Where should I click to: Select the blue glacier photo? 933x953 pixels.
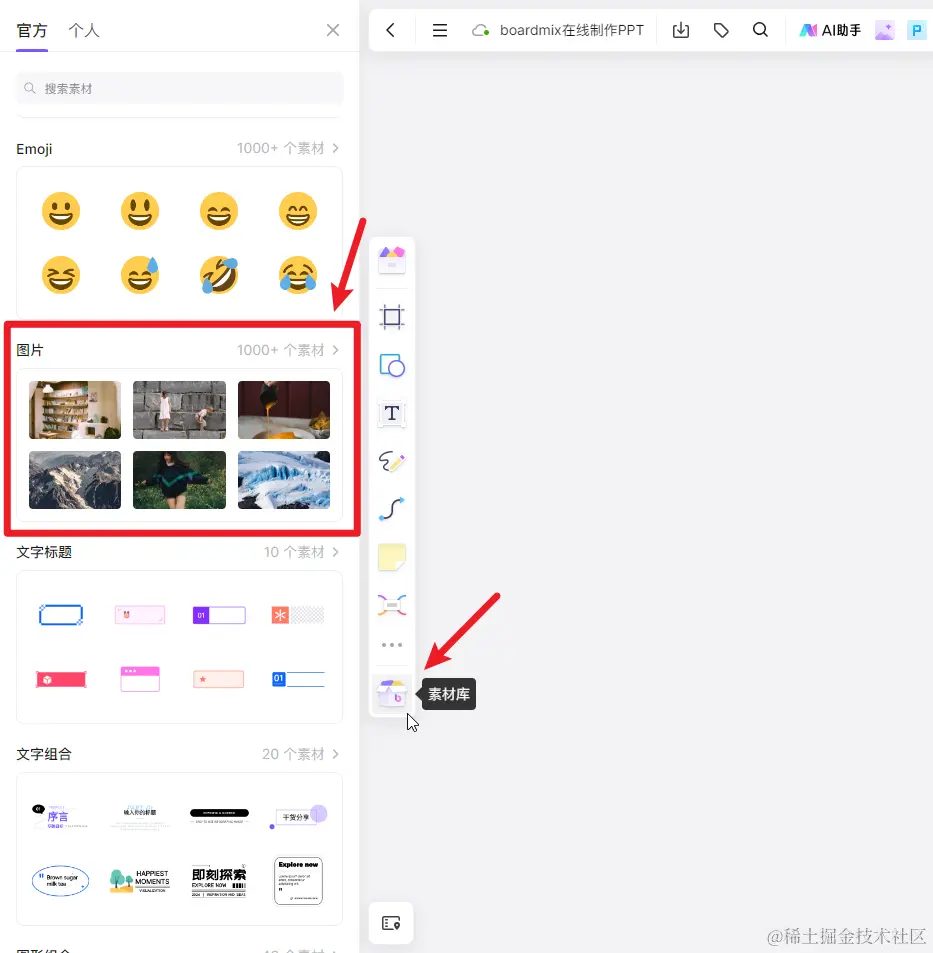tap(284, 480)
